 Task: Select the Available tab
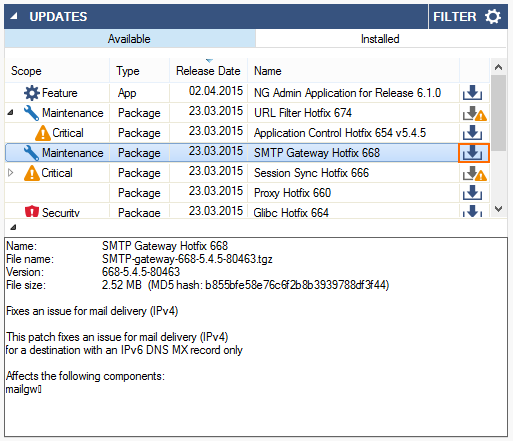click(130, 39)
